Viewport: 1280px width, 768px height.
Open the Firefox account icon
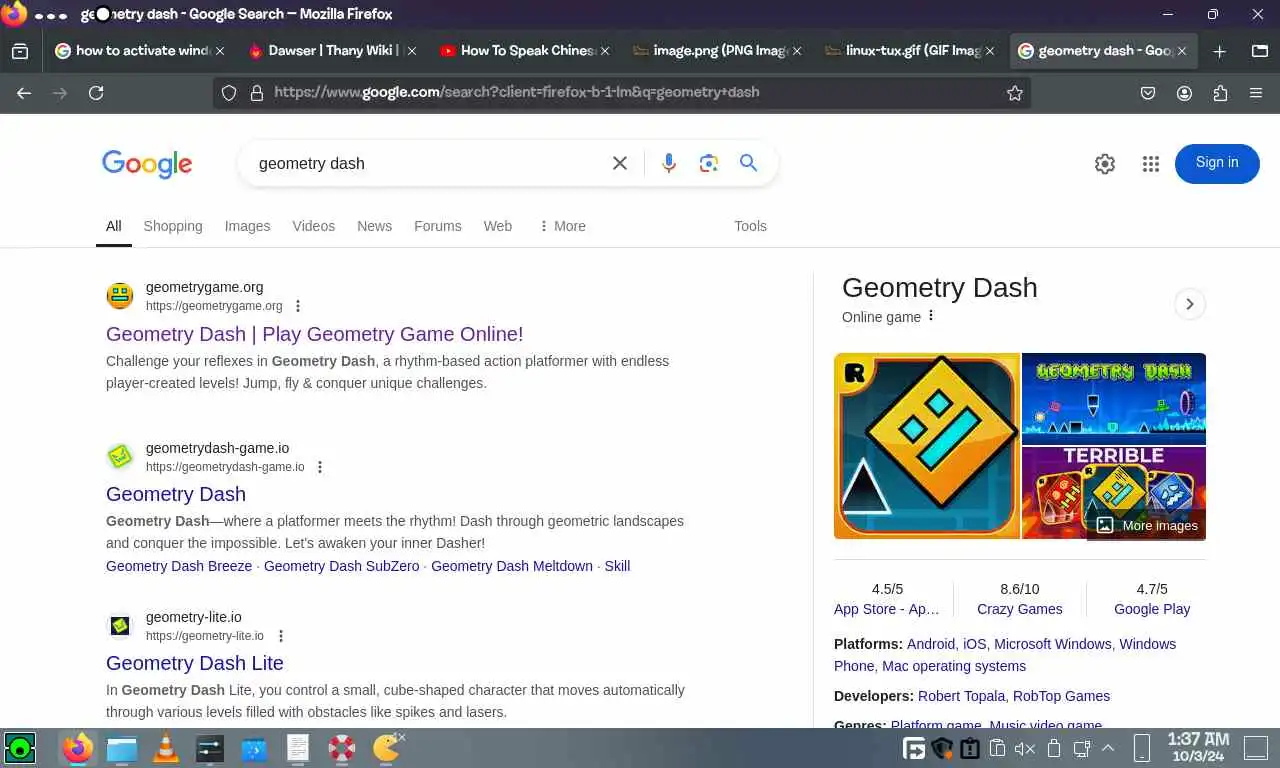[x=1184, y=93]
